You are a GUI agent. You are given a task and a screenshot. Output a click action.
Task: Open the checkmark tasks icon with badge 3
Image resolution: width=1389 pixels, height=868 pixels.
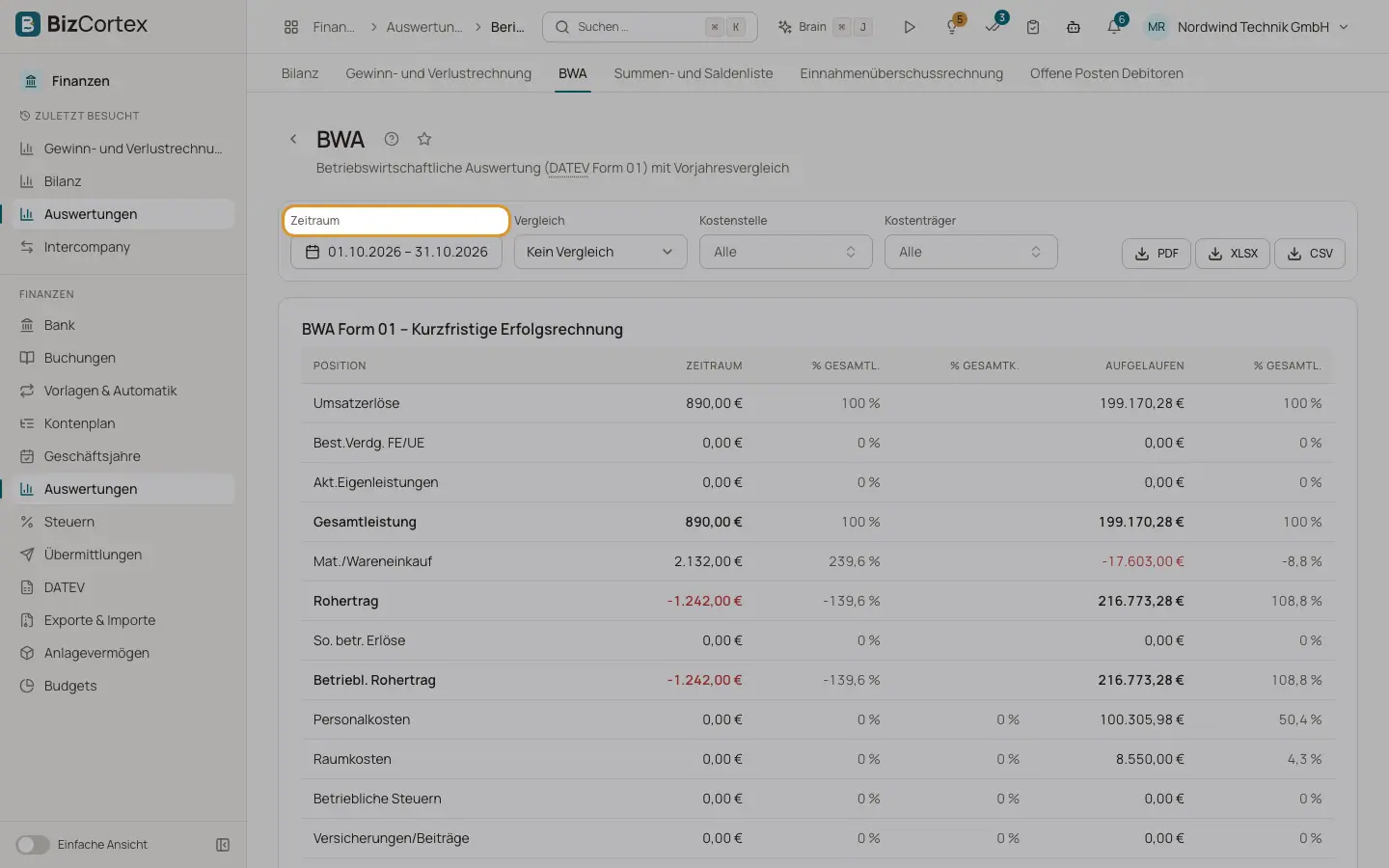tap(994, 27)
